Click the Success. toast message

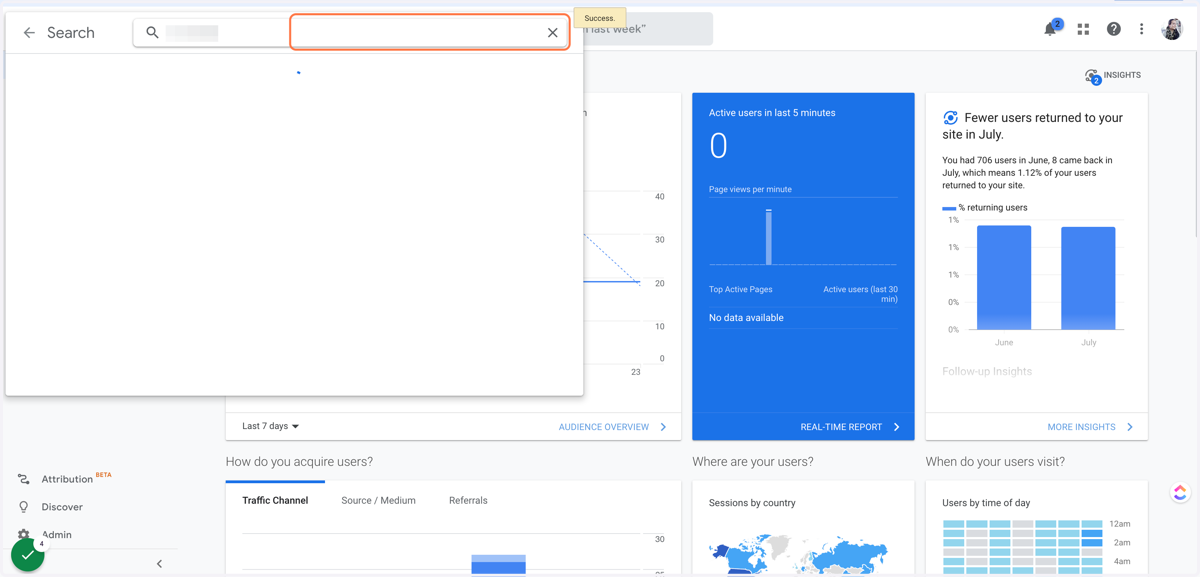pyautogui.click(x=600, y=18)
